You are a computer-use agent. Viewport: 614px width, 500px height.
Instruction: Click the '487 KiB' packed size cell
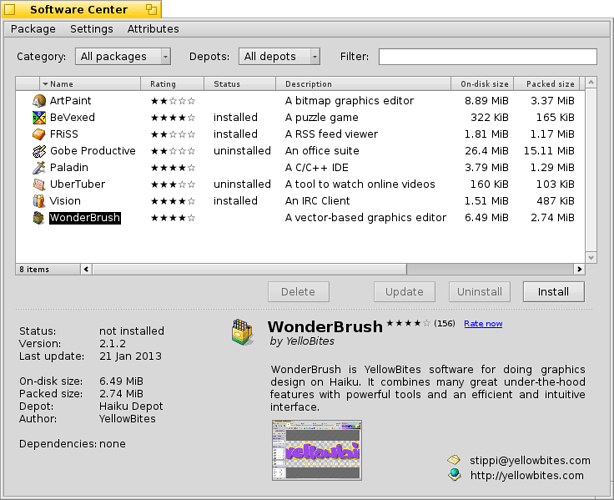tap(555, 201)
